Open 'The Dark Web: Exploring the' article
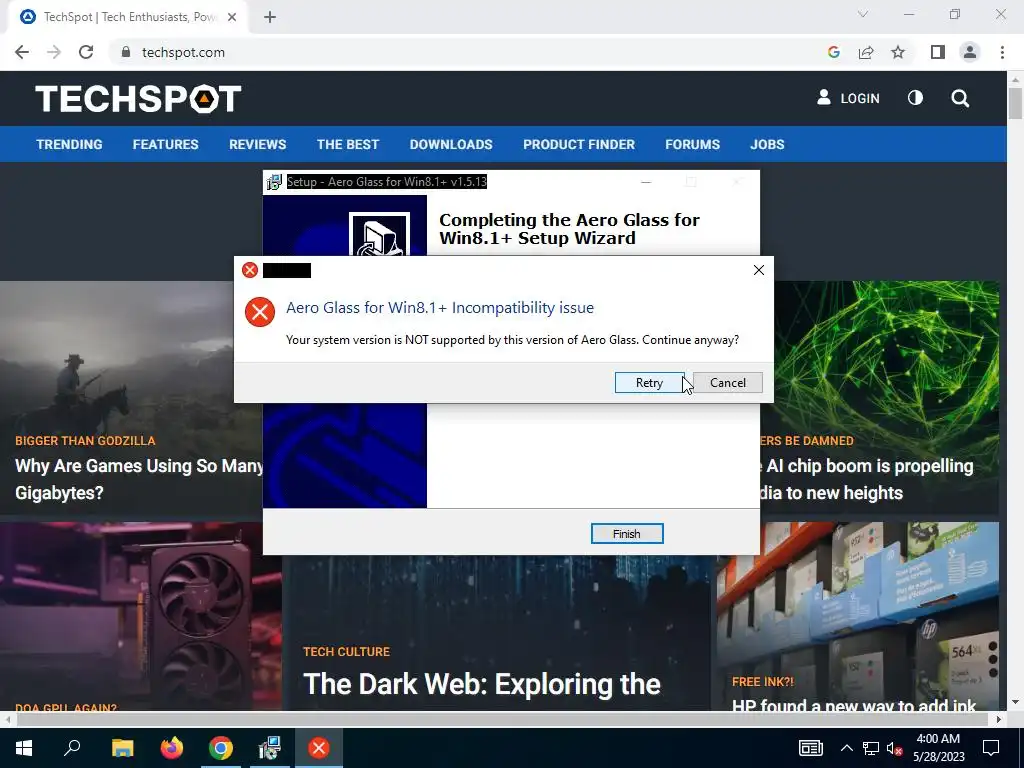This screenshot has height=768, width=1024. click(x=482, y=684)
